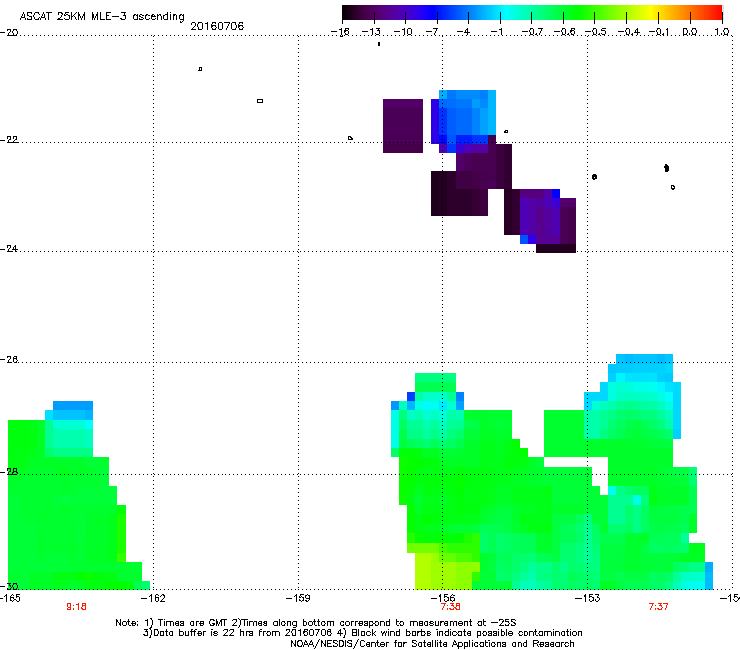Click the red 7:38 pass time
This screenshot has width=740, height=650.
click(451, 607)
